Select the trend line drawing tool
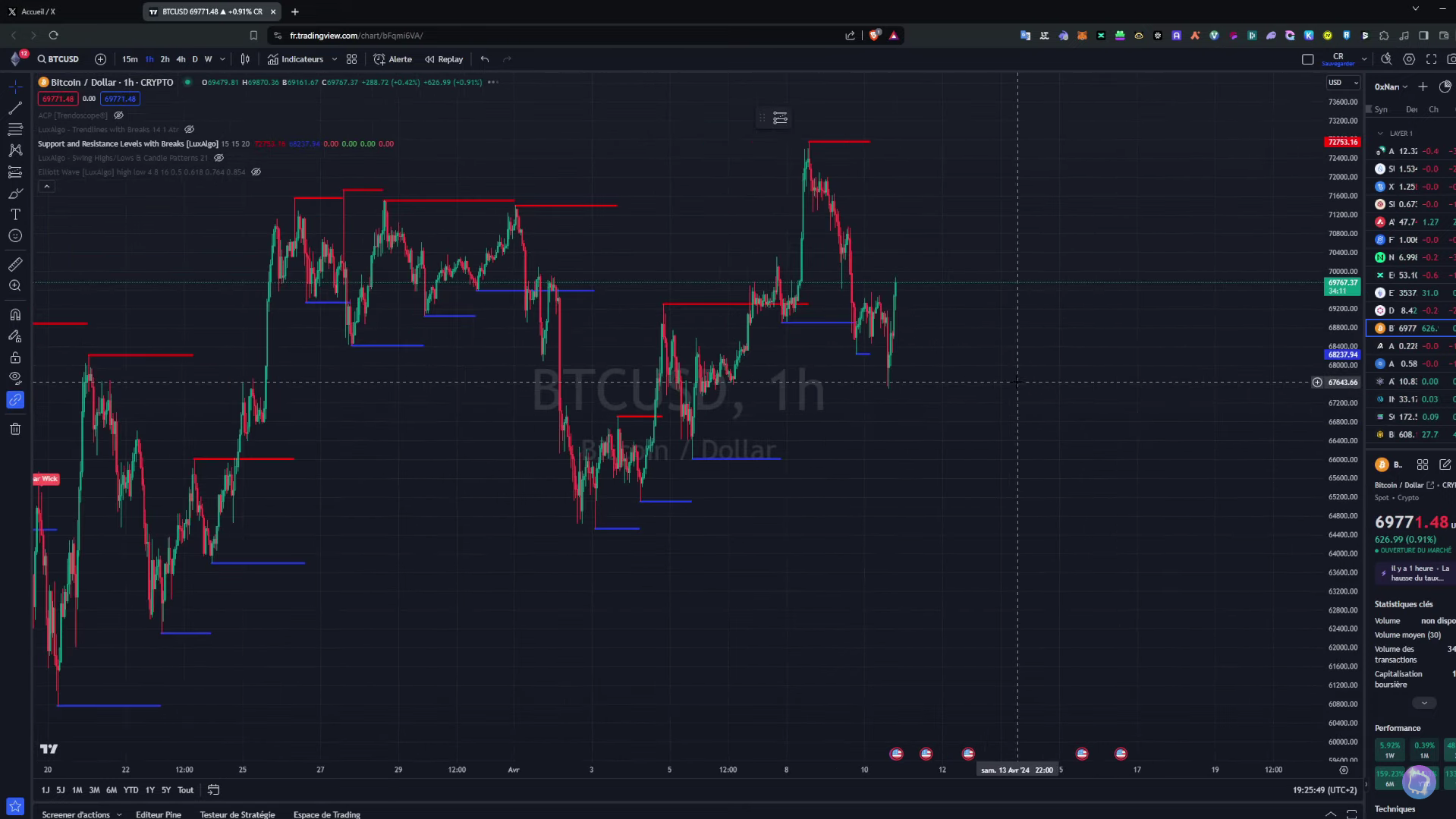 (15, 108)
